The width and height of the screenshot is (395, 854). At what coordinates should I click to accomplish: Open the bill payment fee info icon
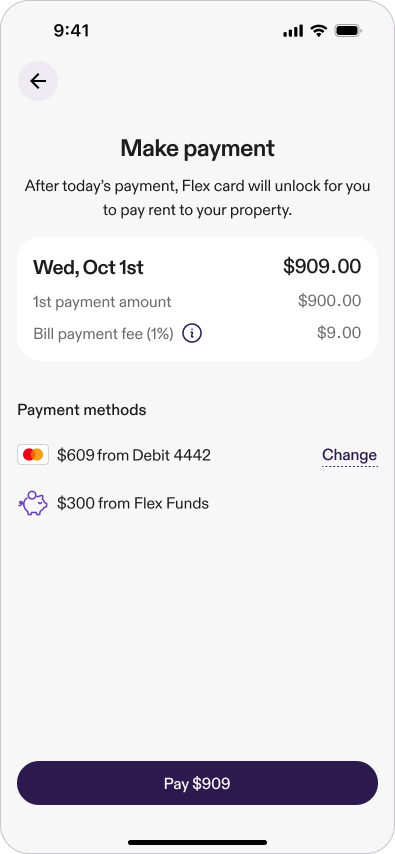(x=192, y=333)
